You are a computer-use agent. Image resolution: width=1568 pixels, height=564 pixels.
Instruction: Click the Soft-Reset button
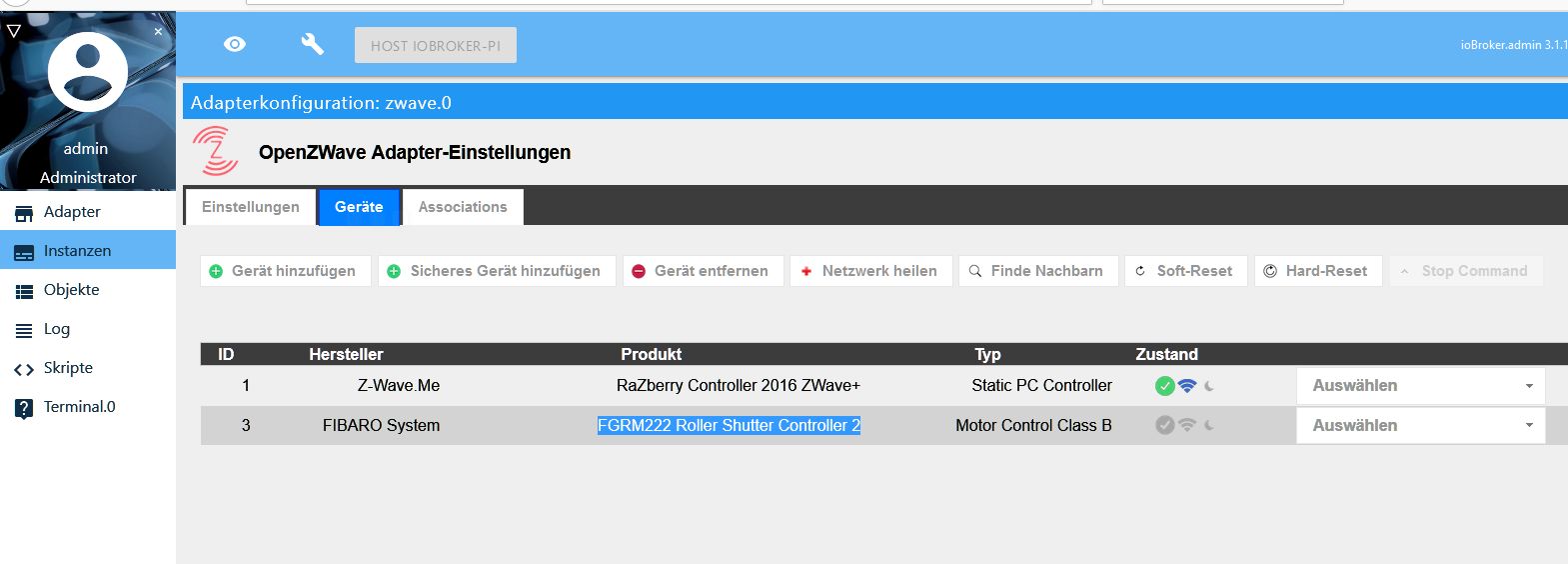click(x=1186, y=271)
